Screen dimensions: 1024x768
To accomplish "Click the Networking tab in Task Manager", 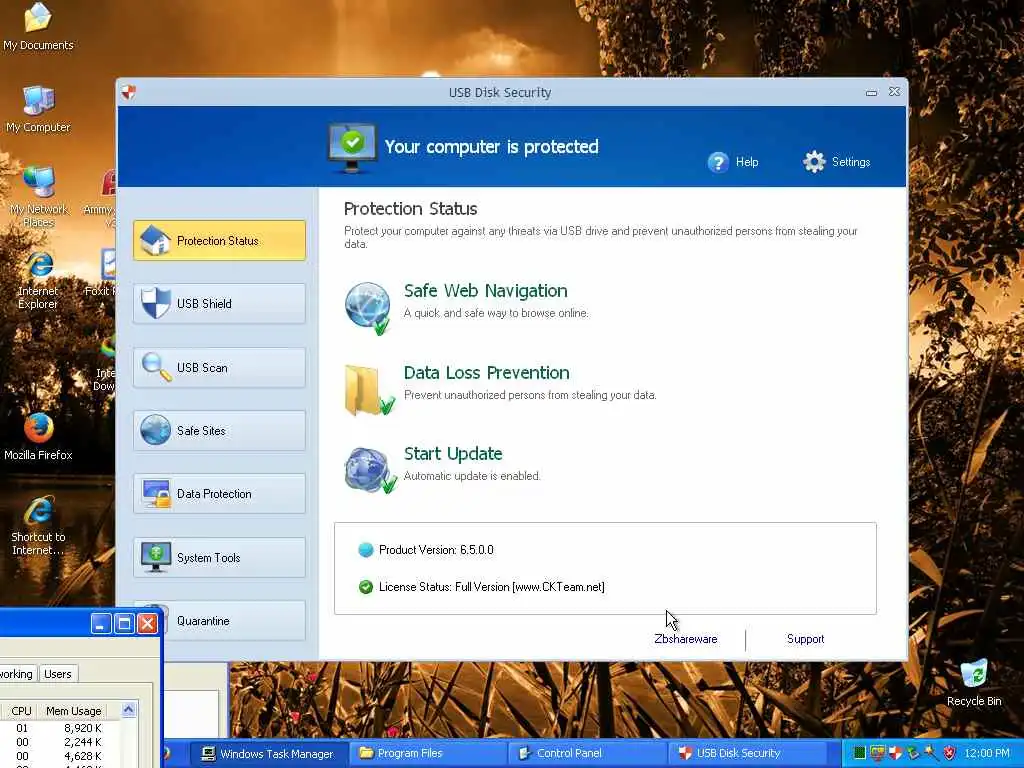I will pyautogui.click(x=17, y=674).
